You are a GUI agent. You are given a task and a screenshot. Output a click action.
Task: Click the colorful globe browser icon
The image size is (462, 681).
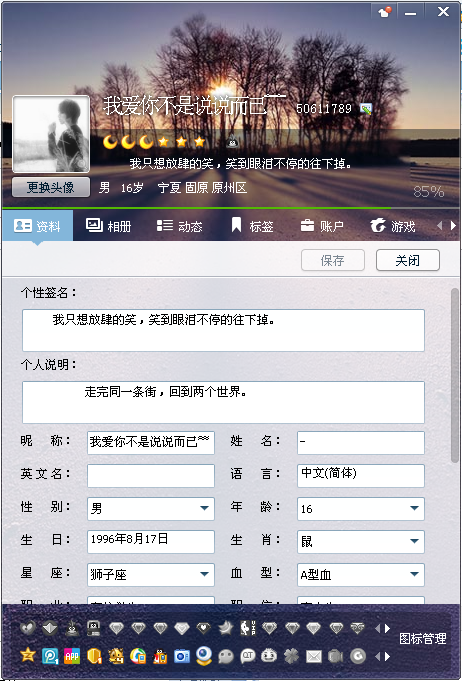click(138, 656)
